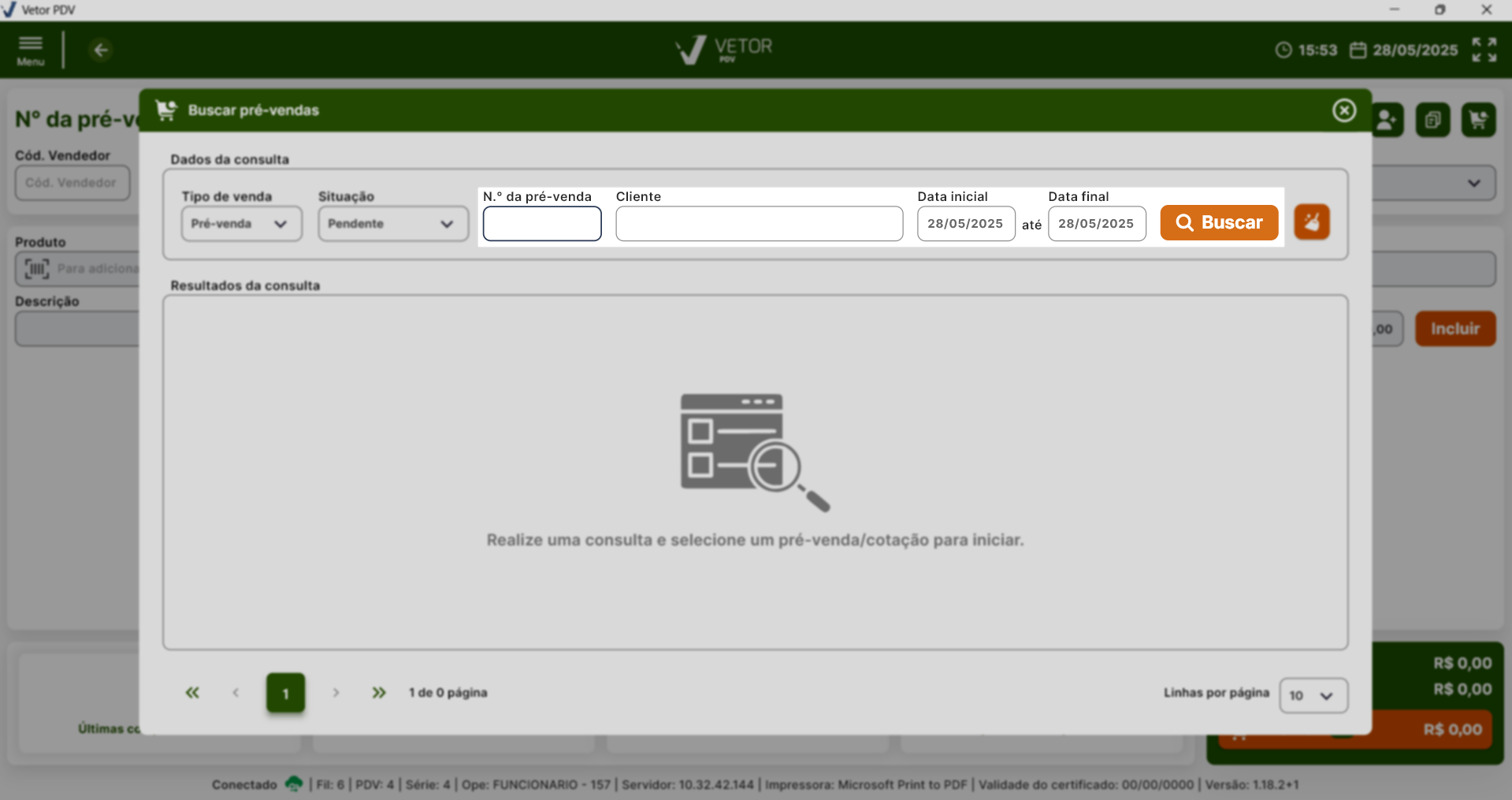Click 'Servidor: 10.32.42.144' status text

click(688, 784)
